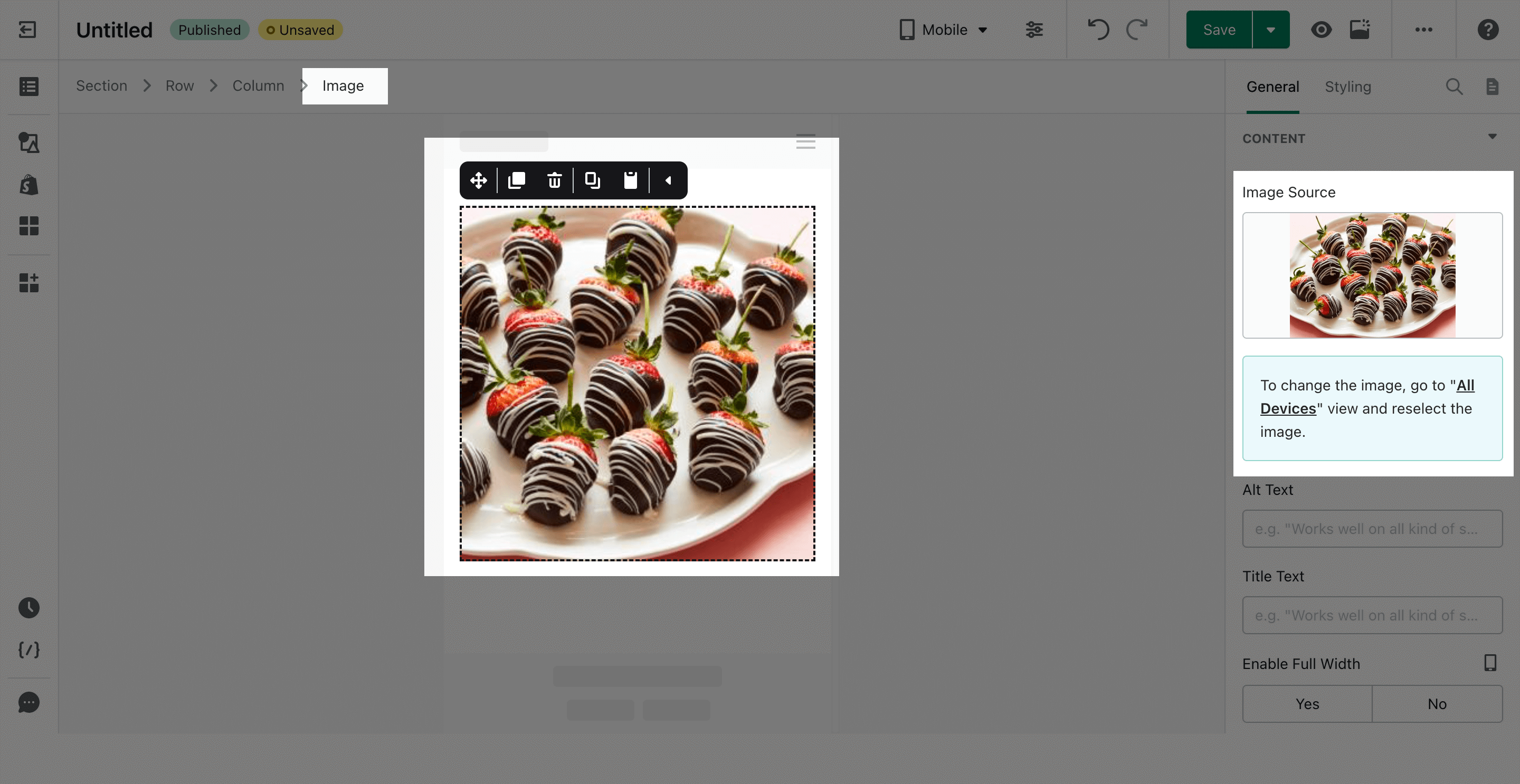Paste with the clipboard icon
The width and height of the screenshot is (1520, 784).
(x=631, y=180)
